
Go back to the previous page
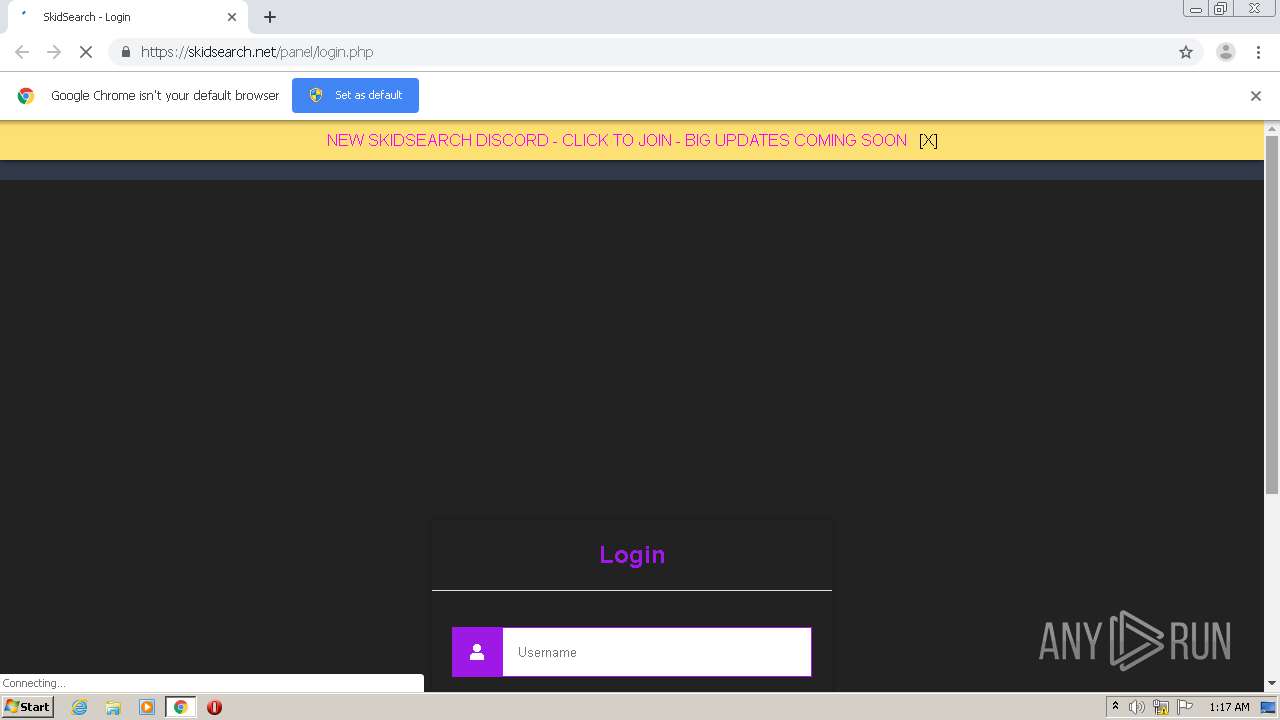coord(22,52)
